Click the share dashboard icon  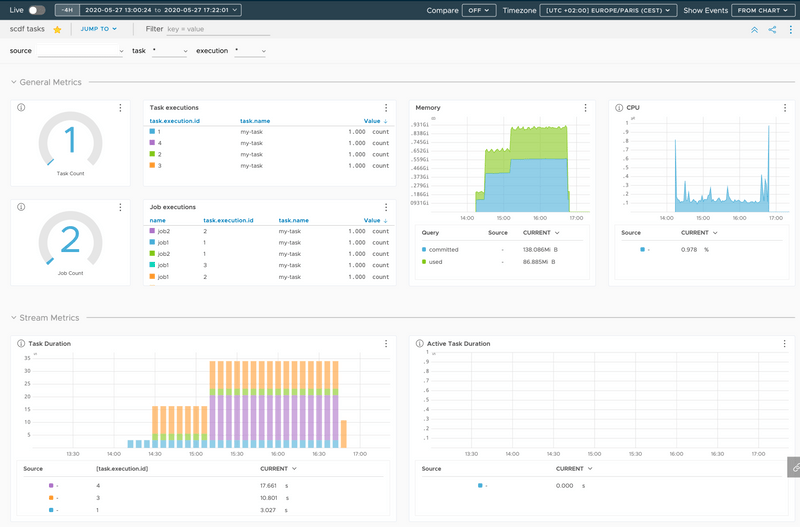click(x=772, y=30)
